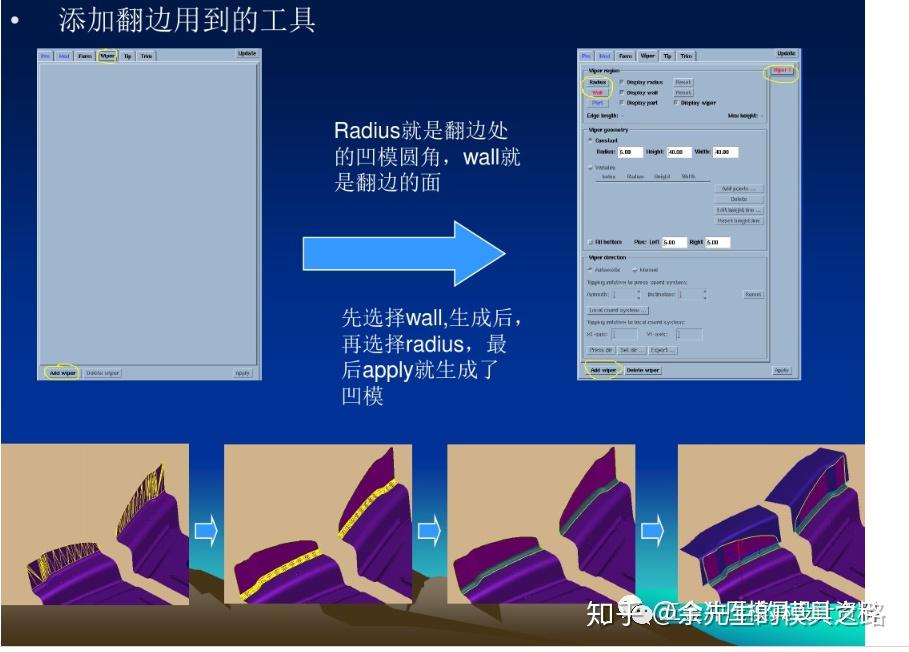Switch to the Tip tab
This screenshot has height=652, width=909.
tap(666, 54)
